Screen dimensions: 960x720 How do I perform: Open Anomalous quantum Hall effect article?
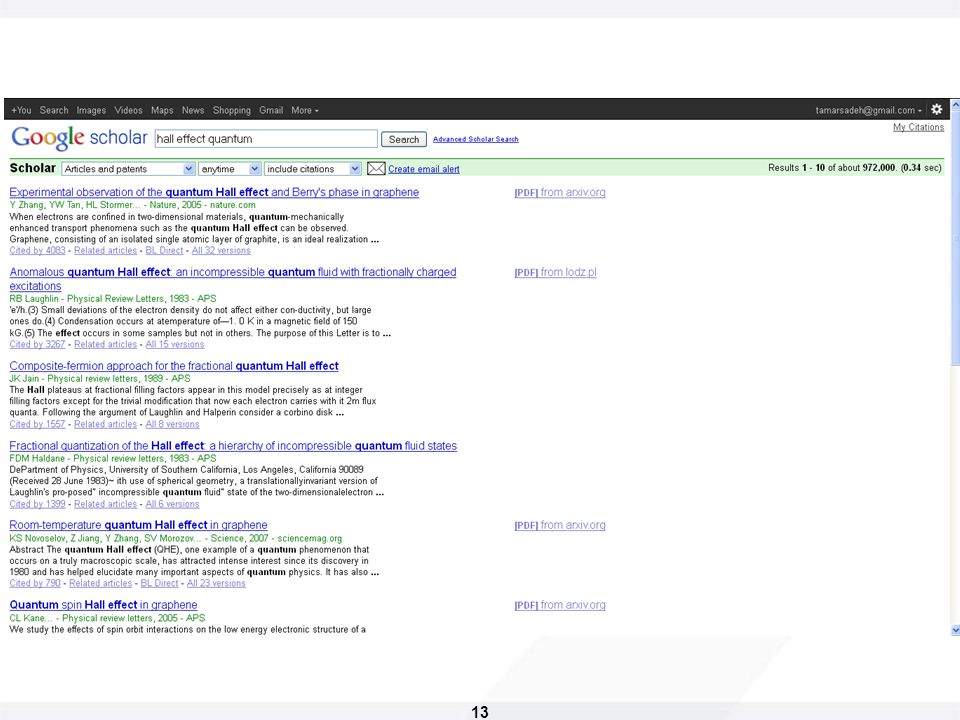(x=233, y=279)
